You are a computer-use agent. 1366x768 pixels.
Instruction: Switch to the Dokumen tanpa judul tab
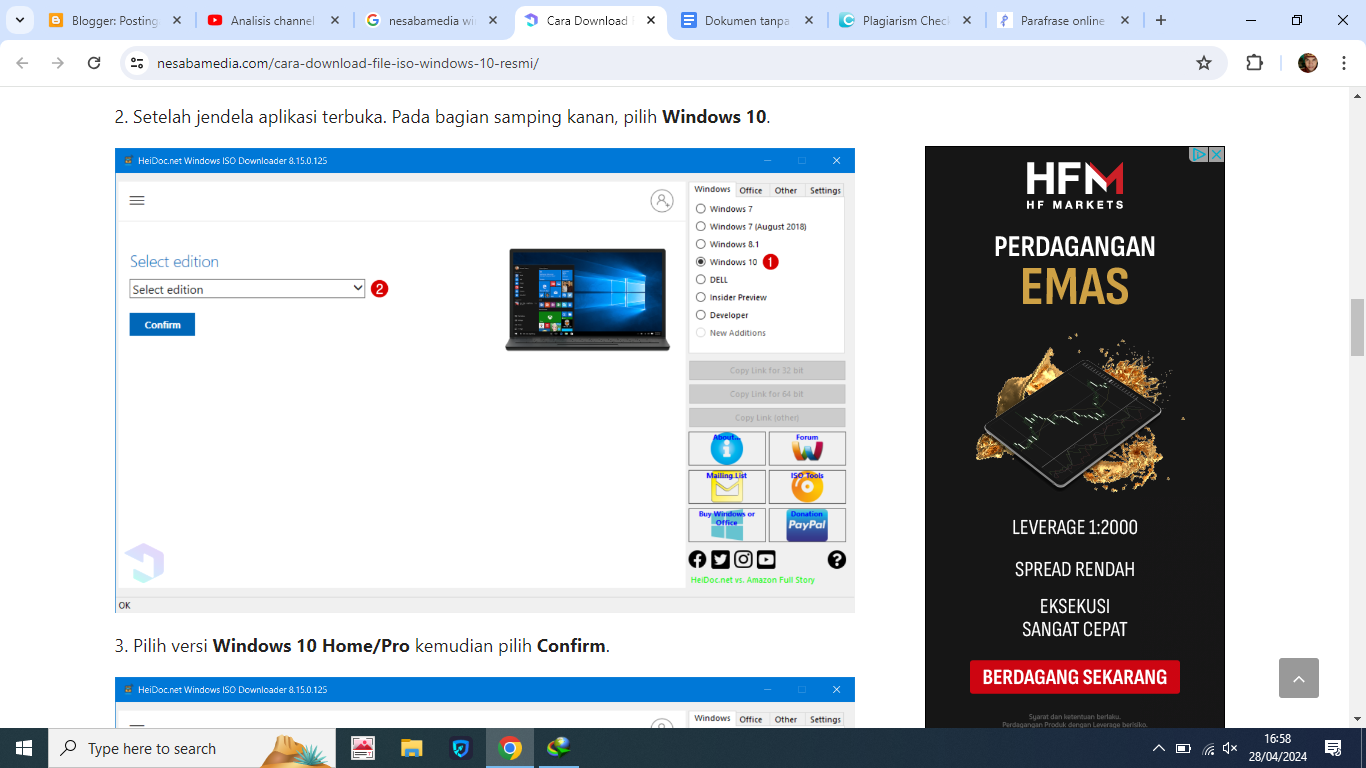[x=748, y=20]
